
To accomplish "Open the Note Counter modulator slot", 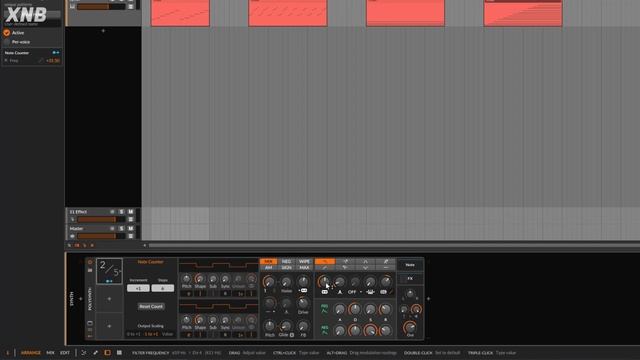I will (x=109, y=271).
